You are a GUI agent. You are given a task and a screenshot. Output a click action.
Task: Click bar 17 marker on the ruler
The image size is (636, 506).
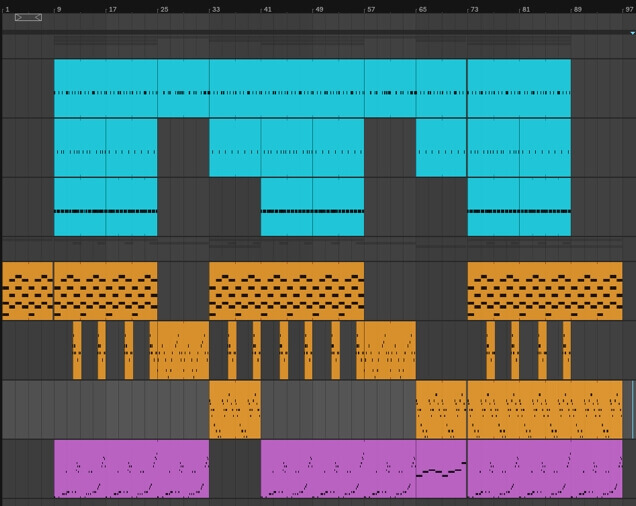tap(112, 9)
